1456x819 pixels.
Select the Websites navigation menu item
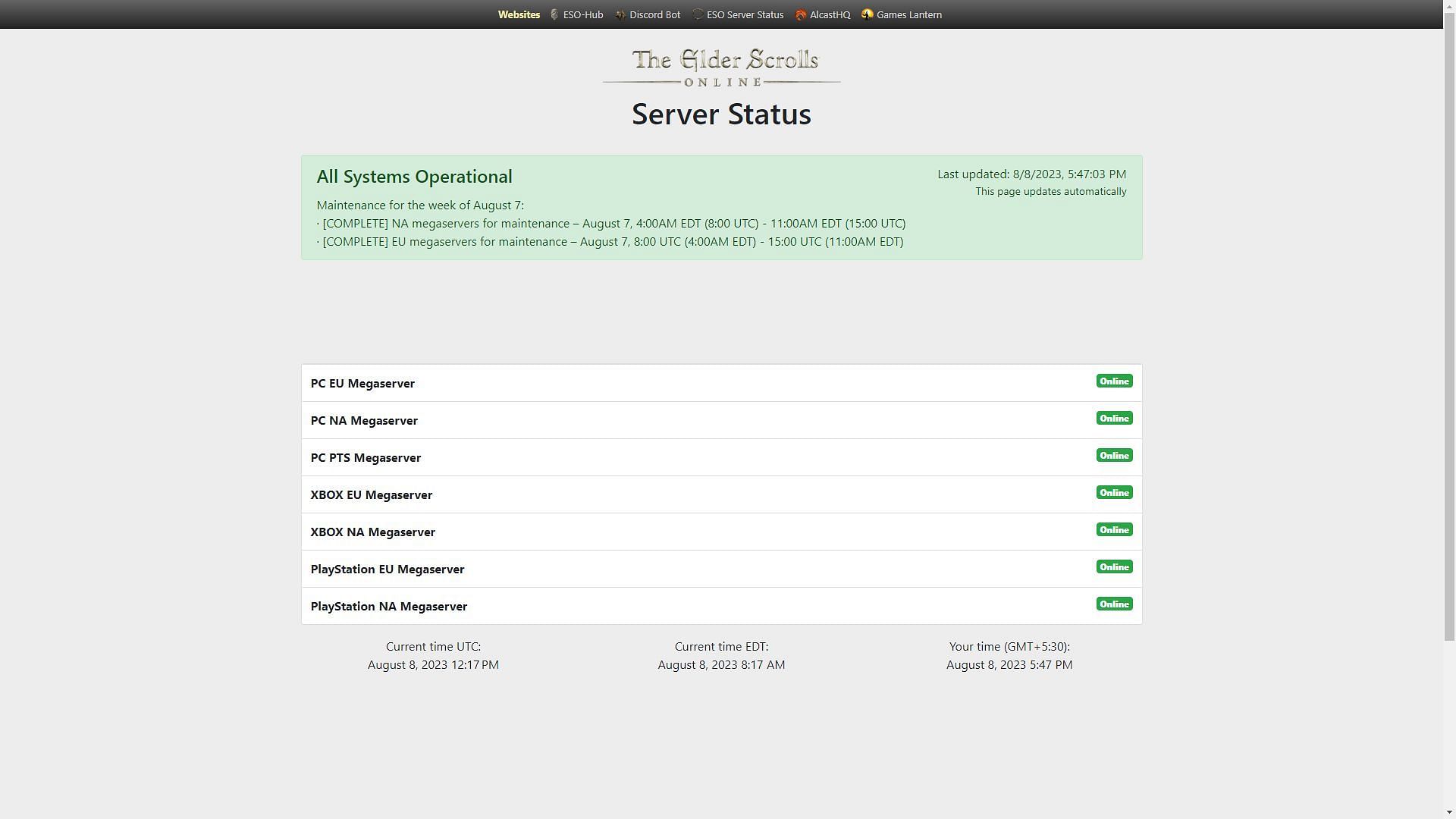click(519, 14)
